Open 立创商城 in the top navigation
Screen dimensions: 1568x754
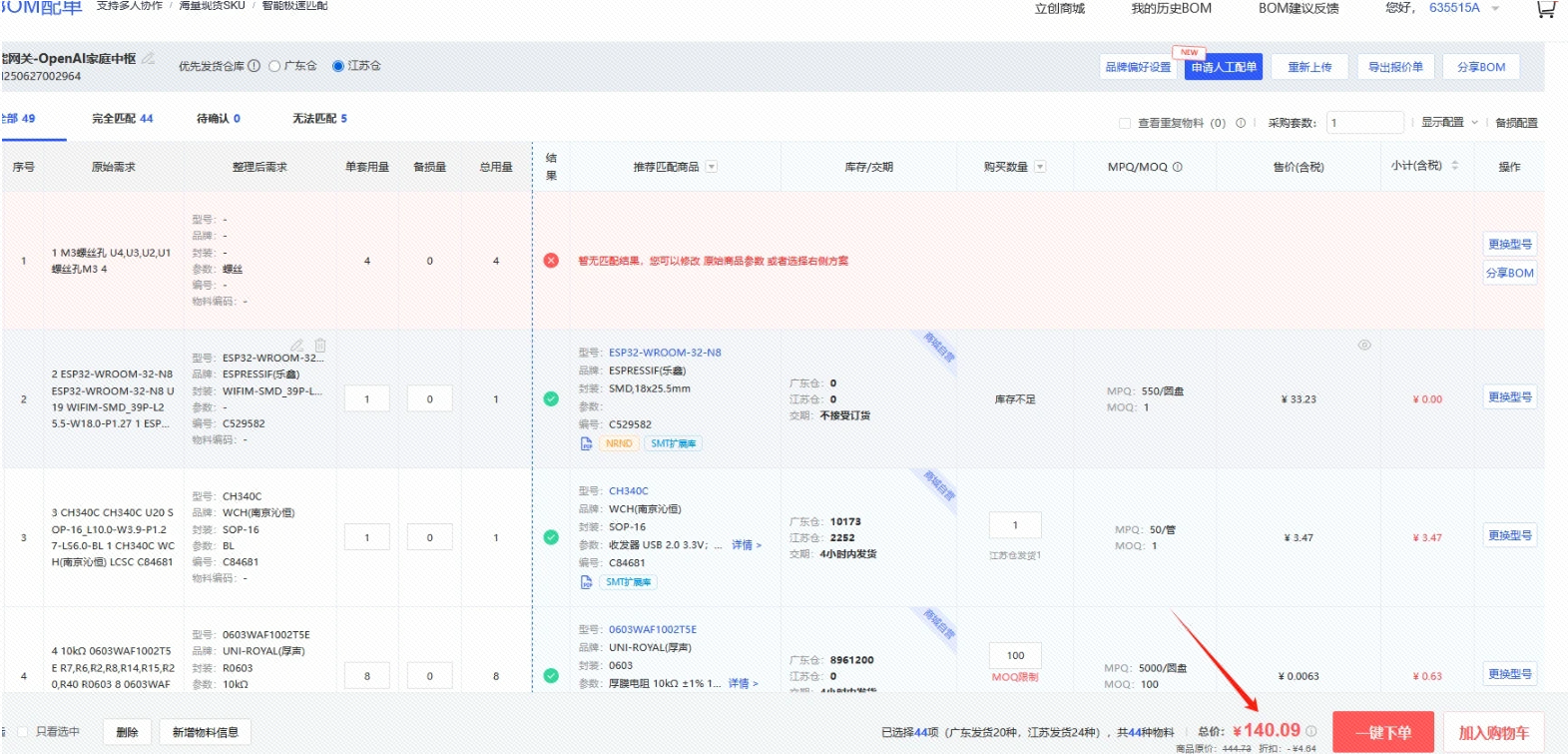pyautogui.click(x=1060, y=8)
